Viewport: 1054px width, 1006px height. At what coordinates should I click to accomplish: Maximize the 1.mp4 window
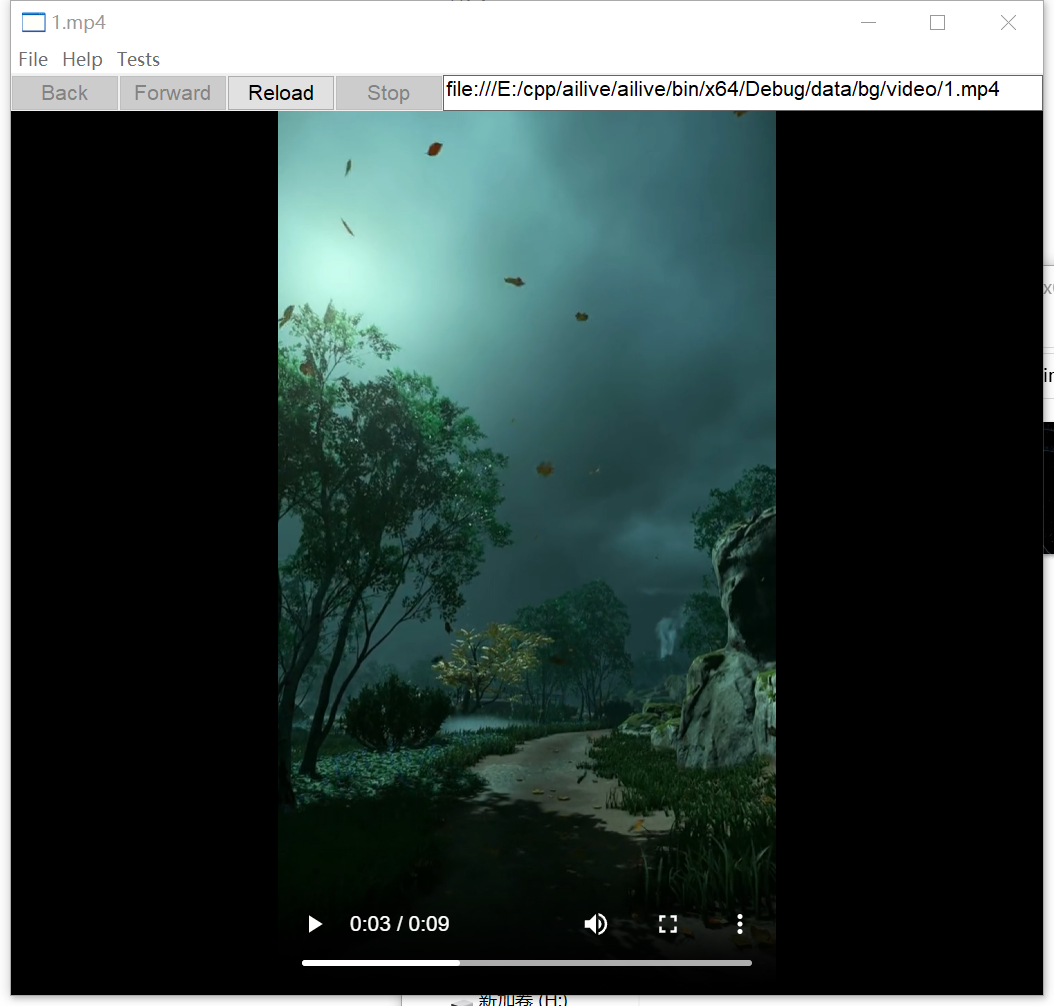(937, 23)
